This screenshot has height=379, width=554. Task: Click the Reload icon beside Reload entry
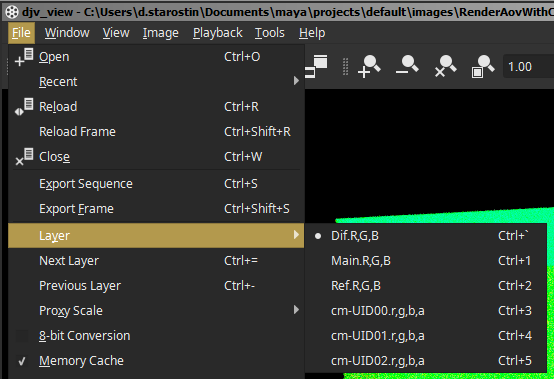click(24, 107)
